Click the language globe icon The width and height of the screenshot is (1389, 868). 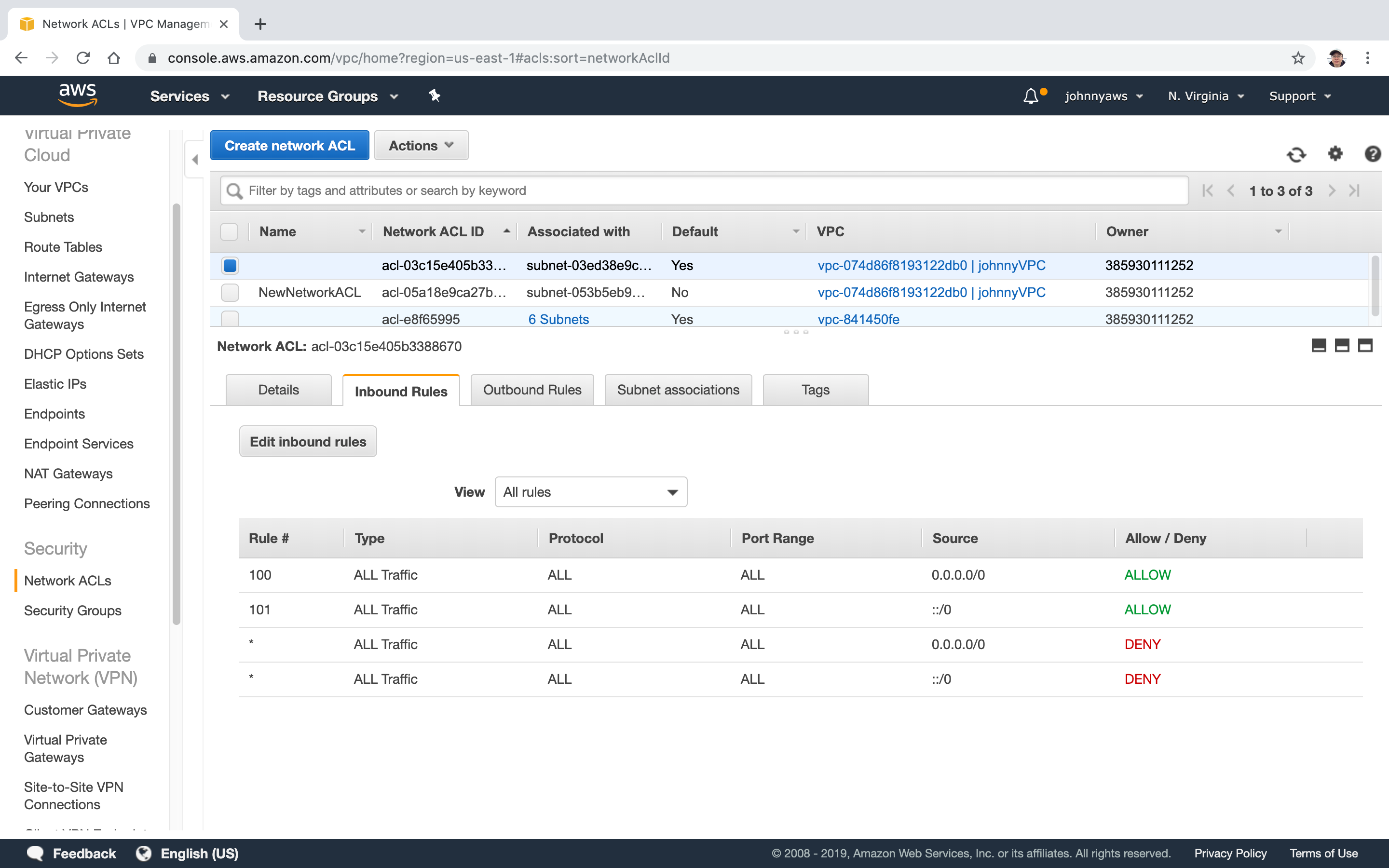point(144,853)
